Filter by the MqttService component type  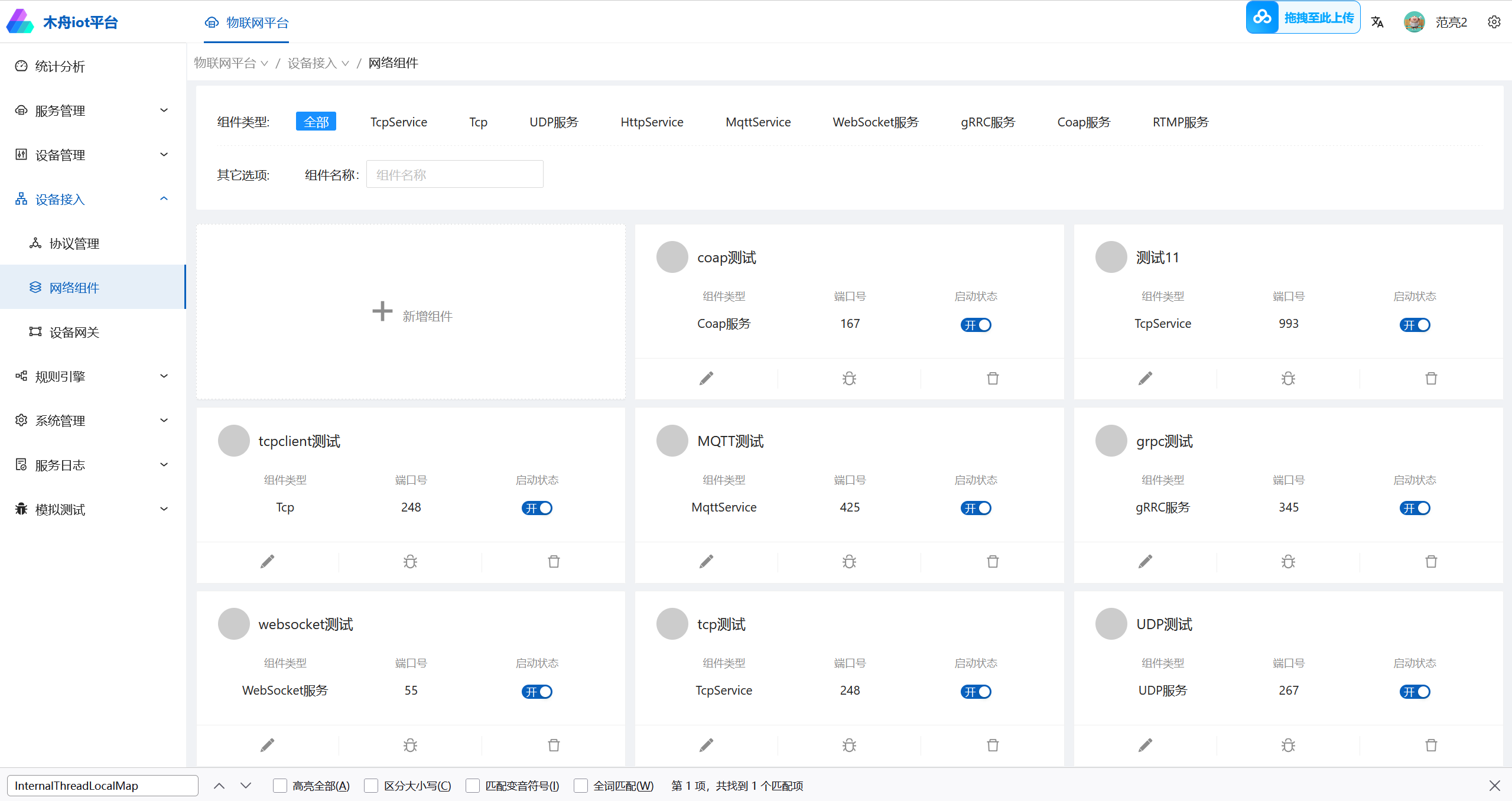coord(757,122)
